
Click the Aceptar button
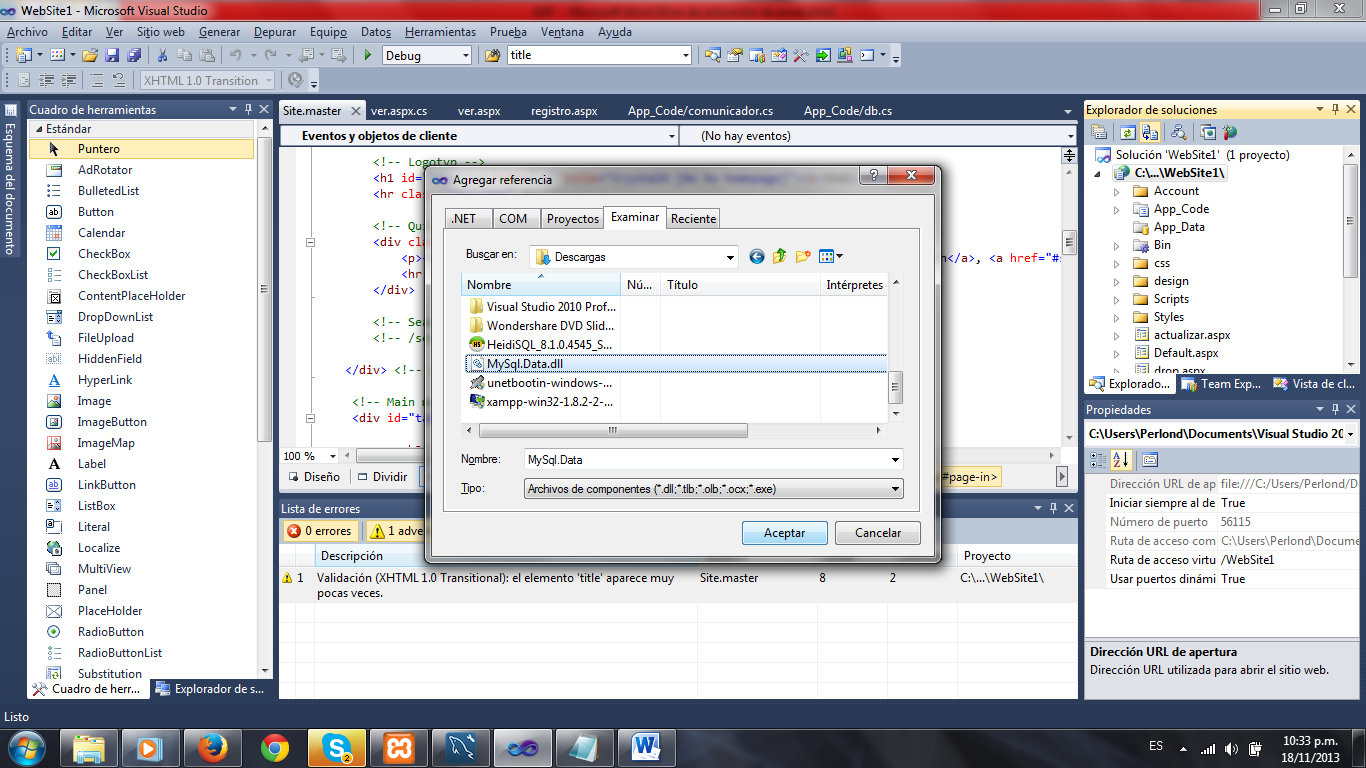[x=785, y=533]
